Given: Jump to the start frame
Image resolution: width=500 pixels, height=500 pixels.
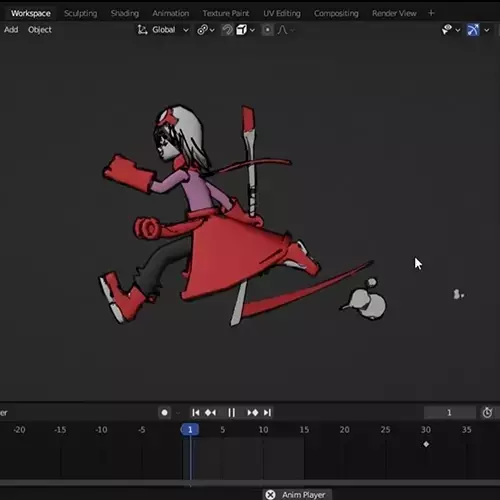Looking at the screenshot, I should point(196,413).
